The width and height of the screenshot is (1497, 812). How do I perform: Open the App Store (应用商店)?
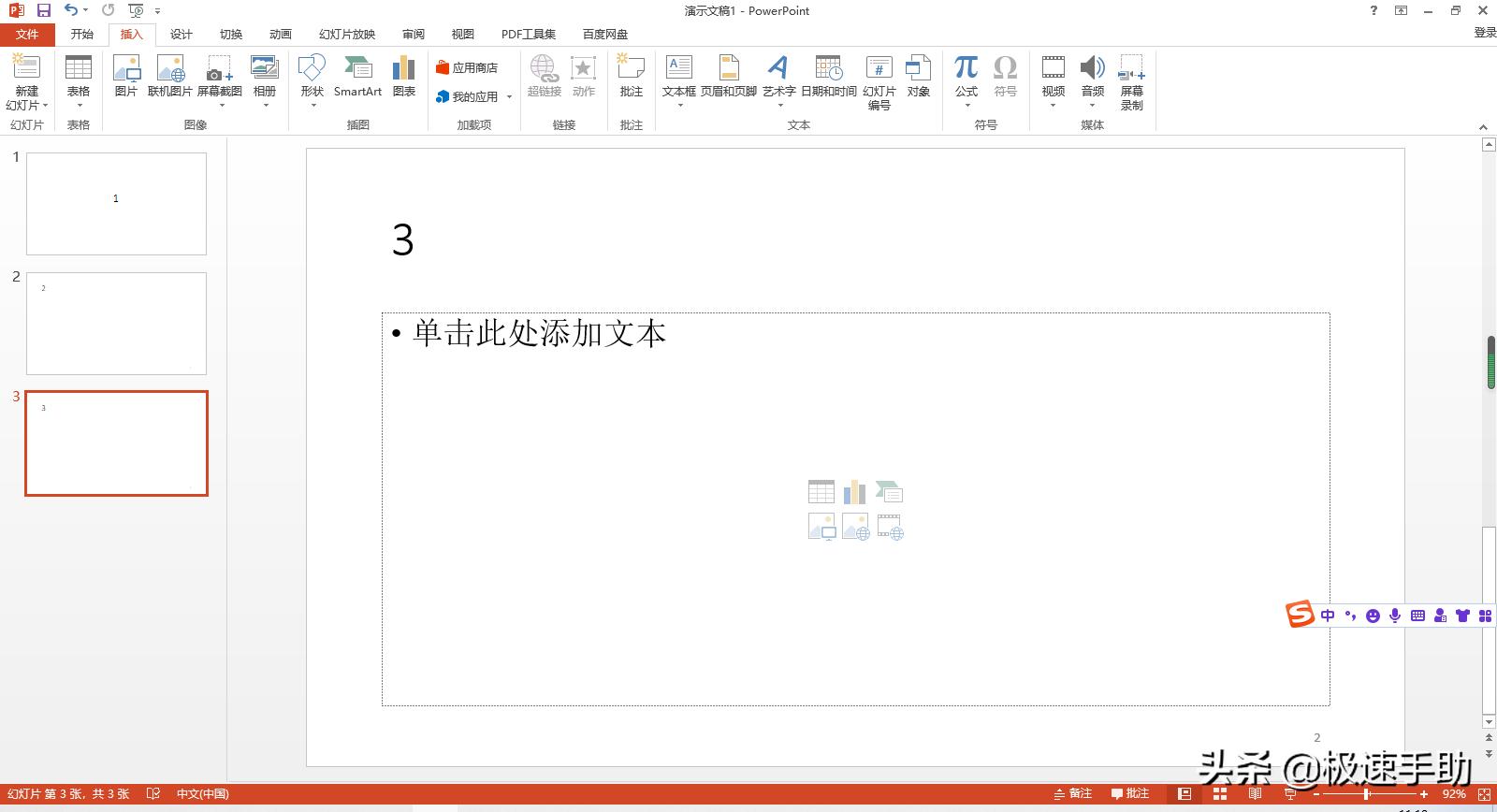click(x=467, y=67)
